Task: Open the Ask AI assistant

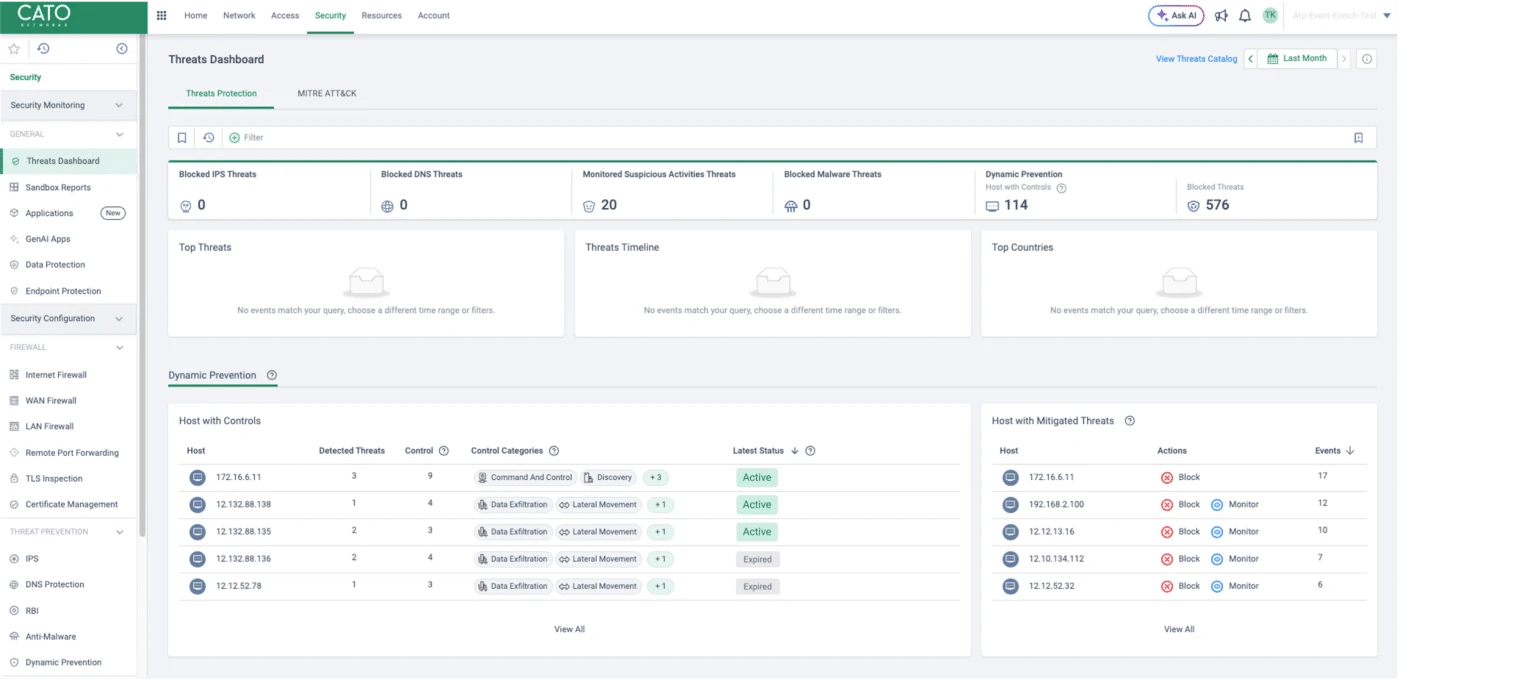Action: pos(1175,15)
